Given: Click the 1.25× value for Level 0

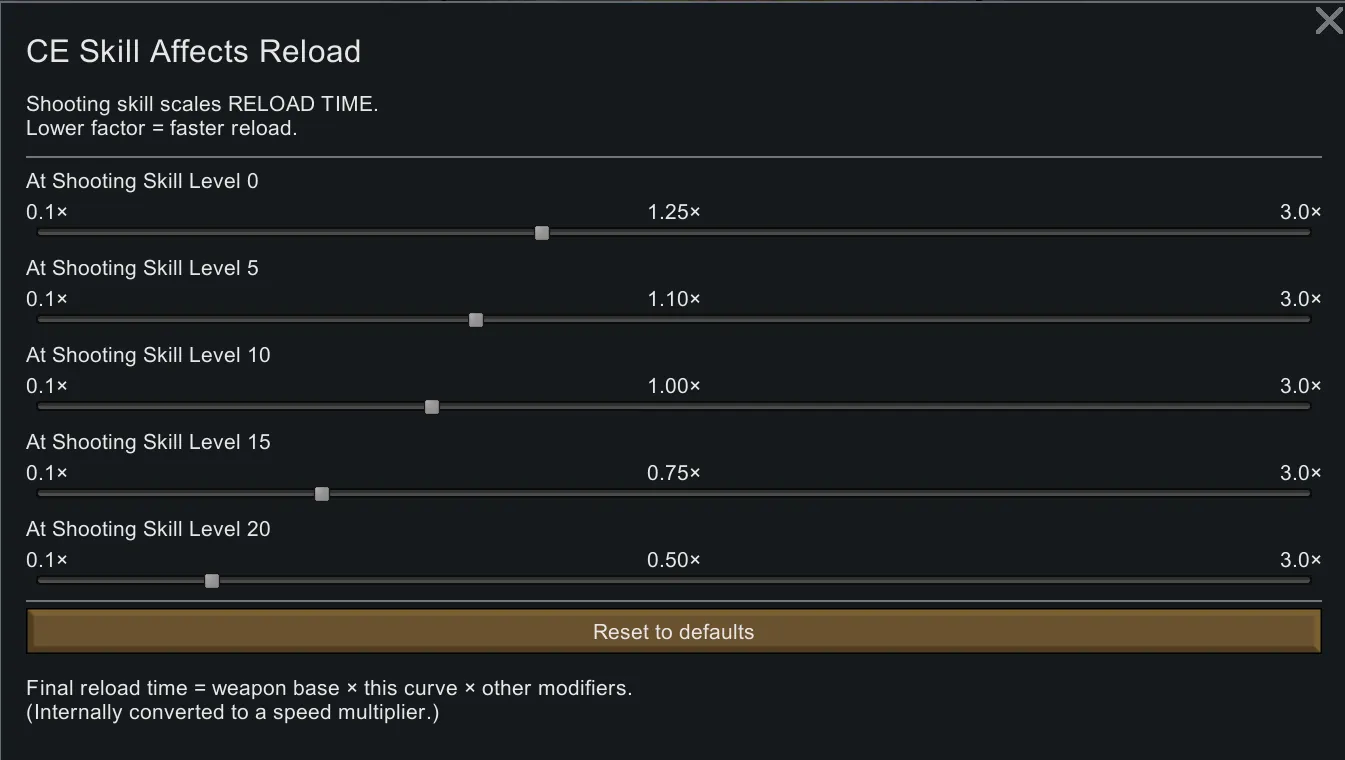Looking at the screenshot, I should pos(674,212).
